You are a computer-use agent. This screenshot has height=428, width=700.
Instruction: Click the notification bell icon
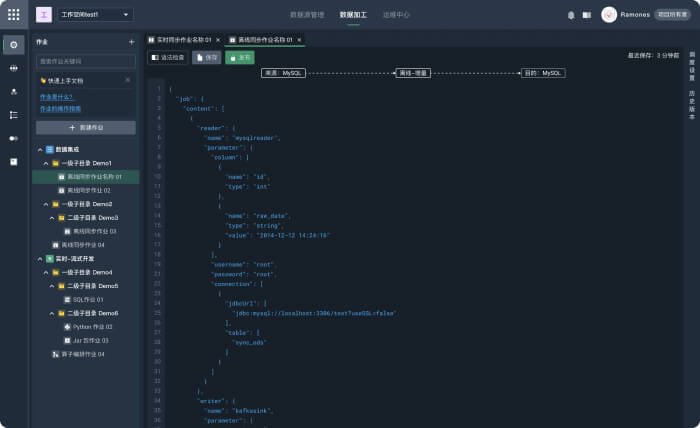pos(571,15)
